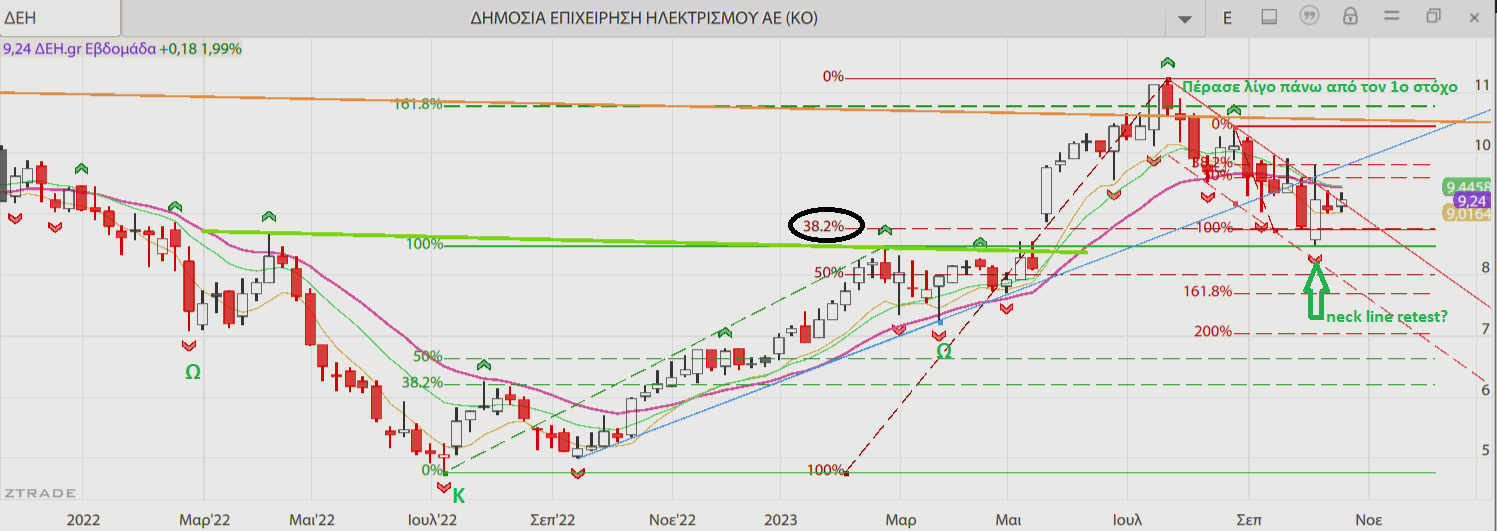This screenshot has height=531, width=1497.
Task: Select the 200% Fibonacci level label
Action: point(1213,331)
